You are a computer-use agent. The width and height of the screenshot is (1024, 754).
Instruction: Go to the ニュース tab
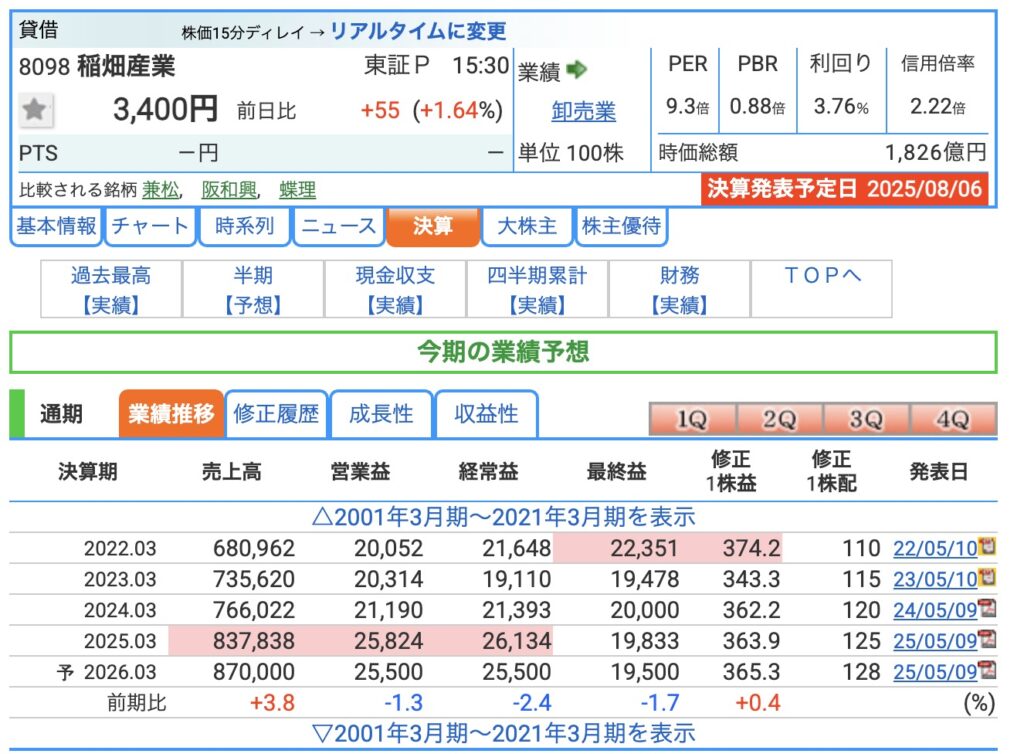point(339,227)
